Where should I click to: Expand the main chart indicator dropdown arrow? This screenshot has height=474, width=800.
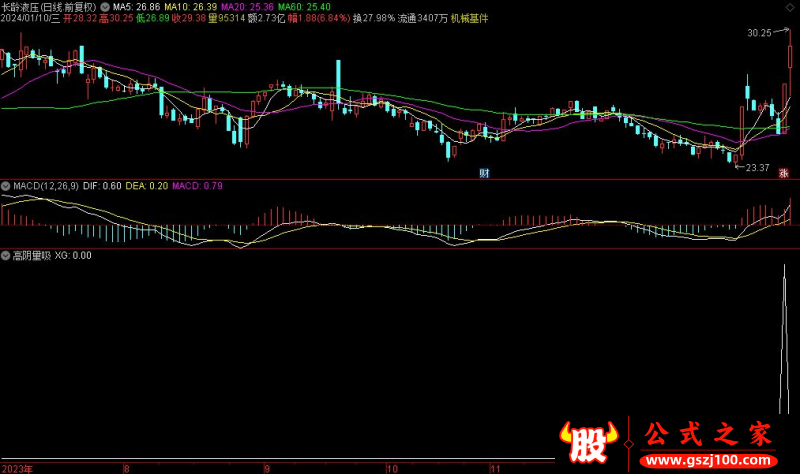click(106, 6)
